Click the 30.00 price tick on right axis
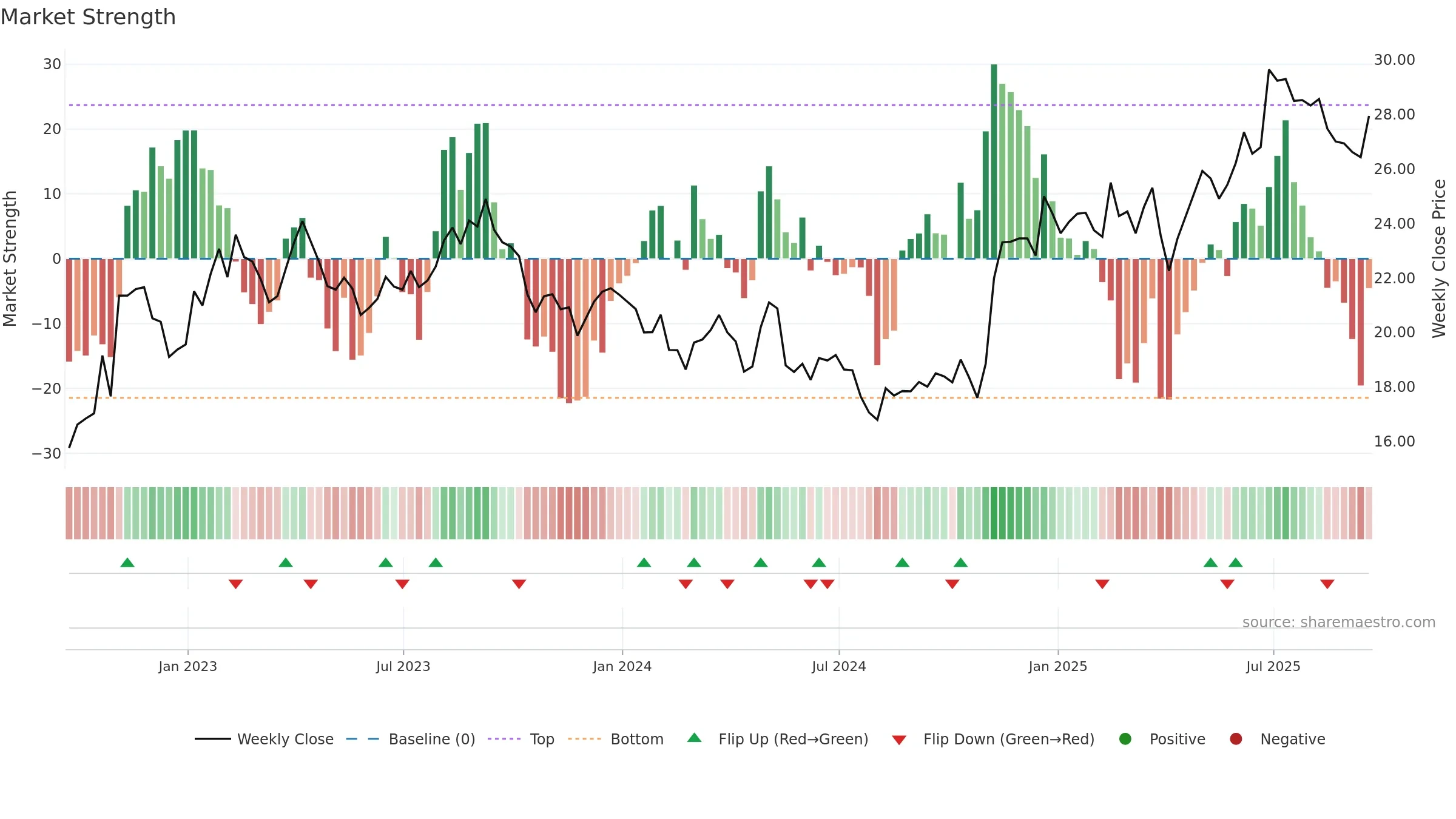 tap(1395, 60)
